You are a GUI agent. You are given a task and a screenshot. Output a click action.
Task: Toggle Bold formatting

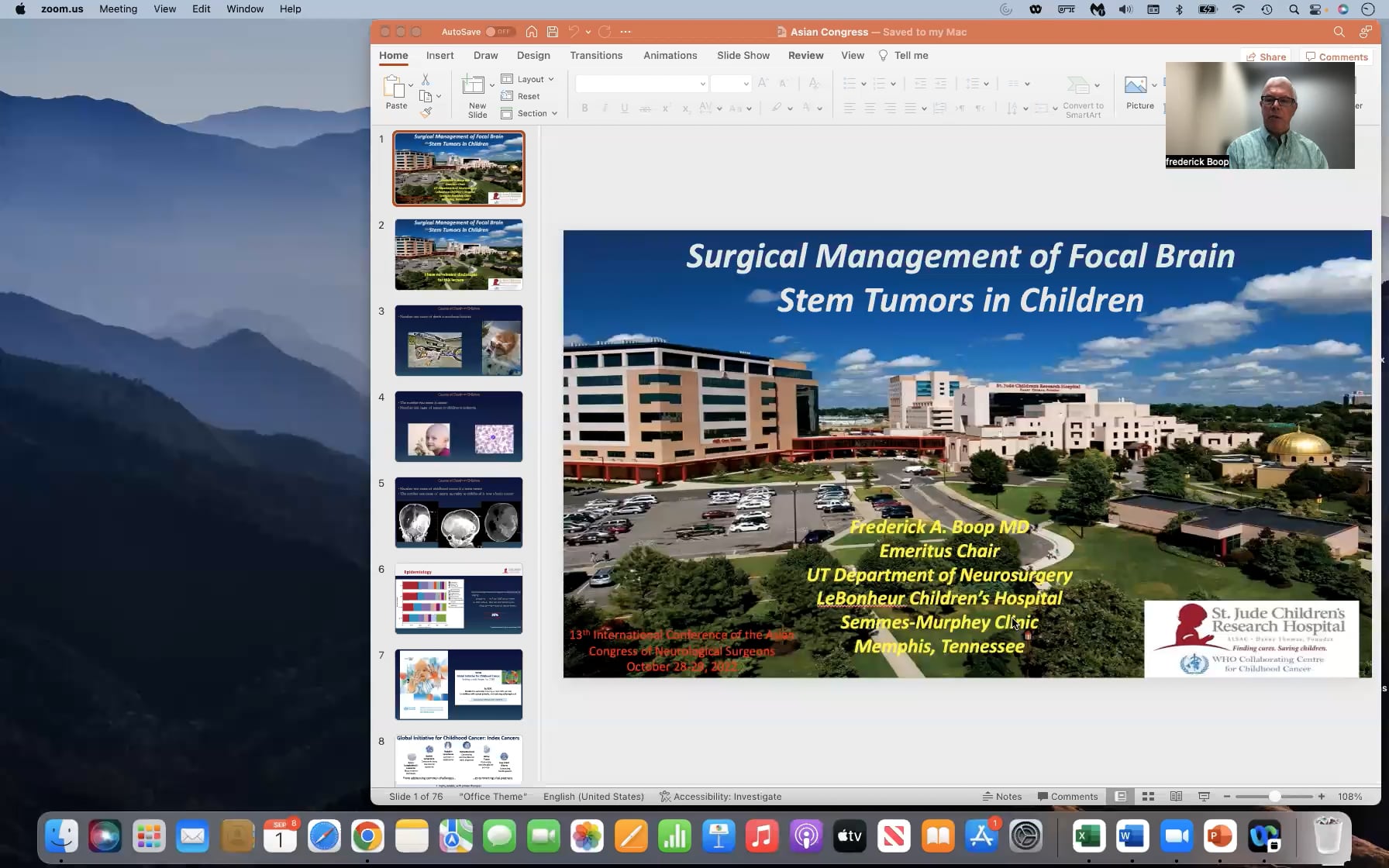[x=585, y=108]
